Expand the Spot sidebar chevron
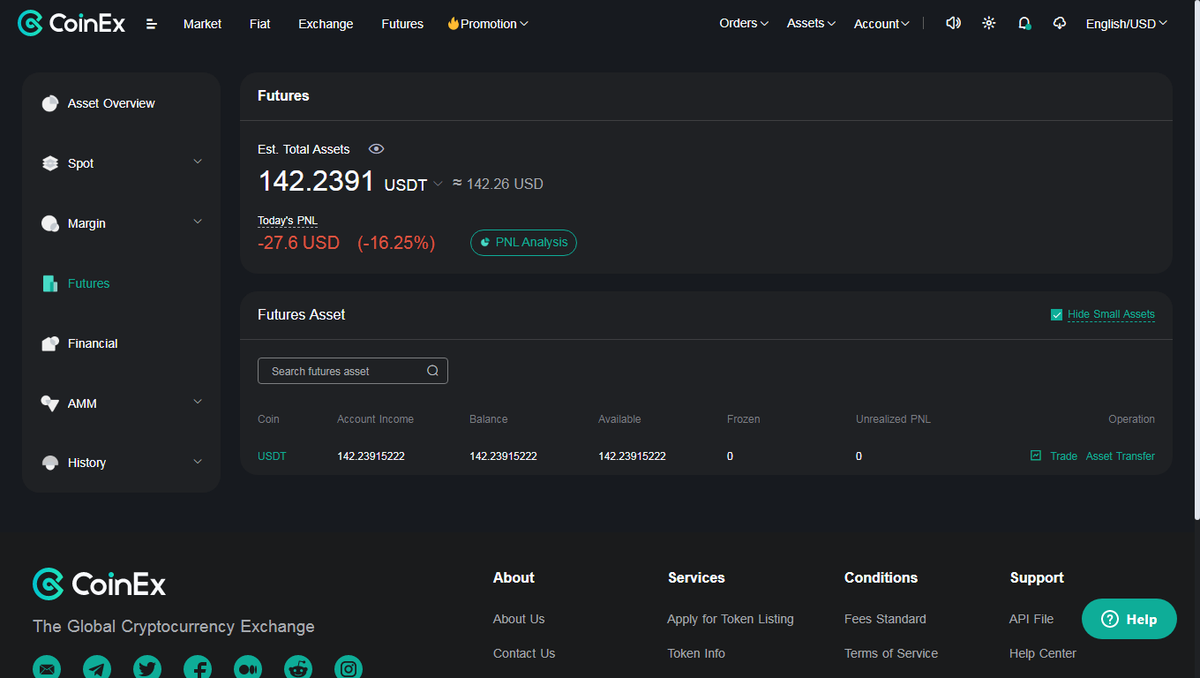Viewport: 1200px width, 678px height. point(197,162)
